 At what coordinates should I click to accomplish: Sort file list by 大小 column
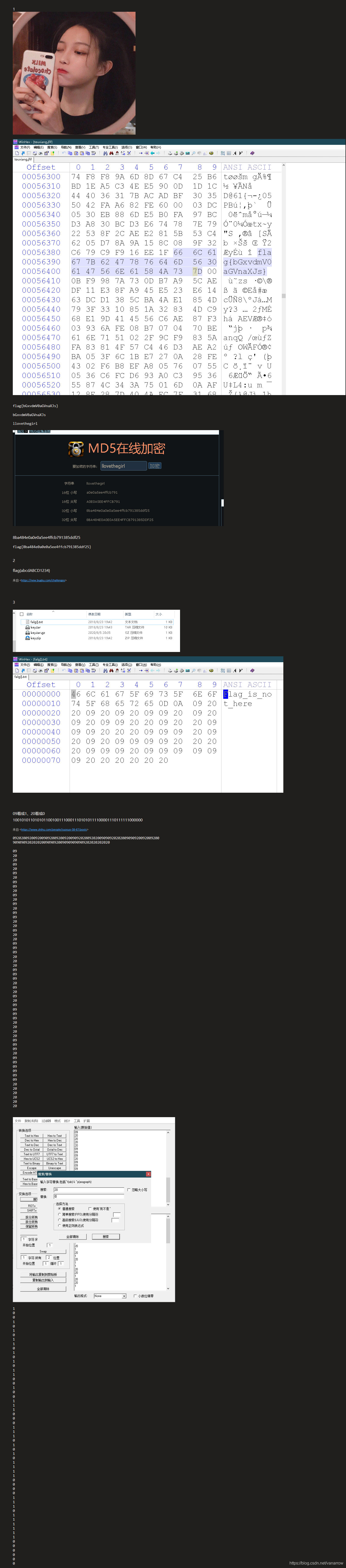(x=159, y=614)
